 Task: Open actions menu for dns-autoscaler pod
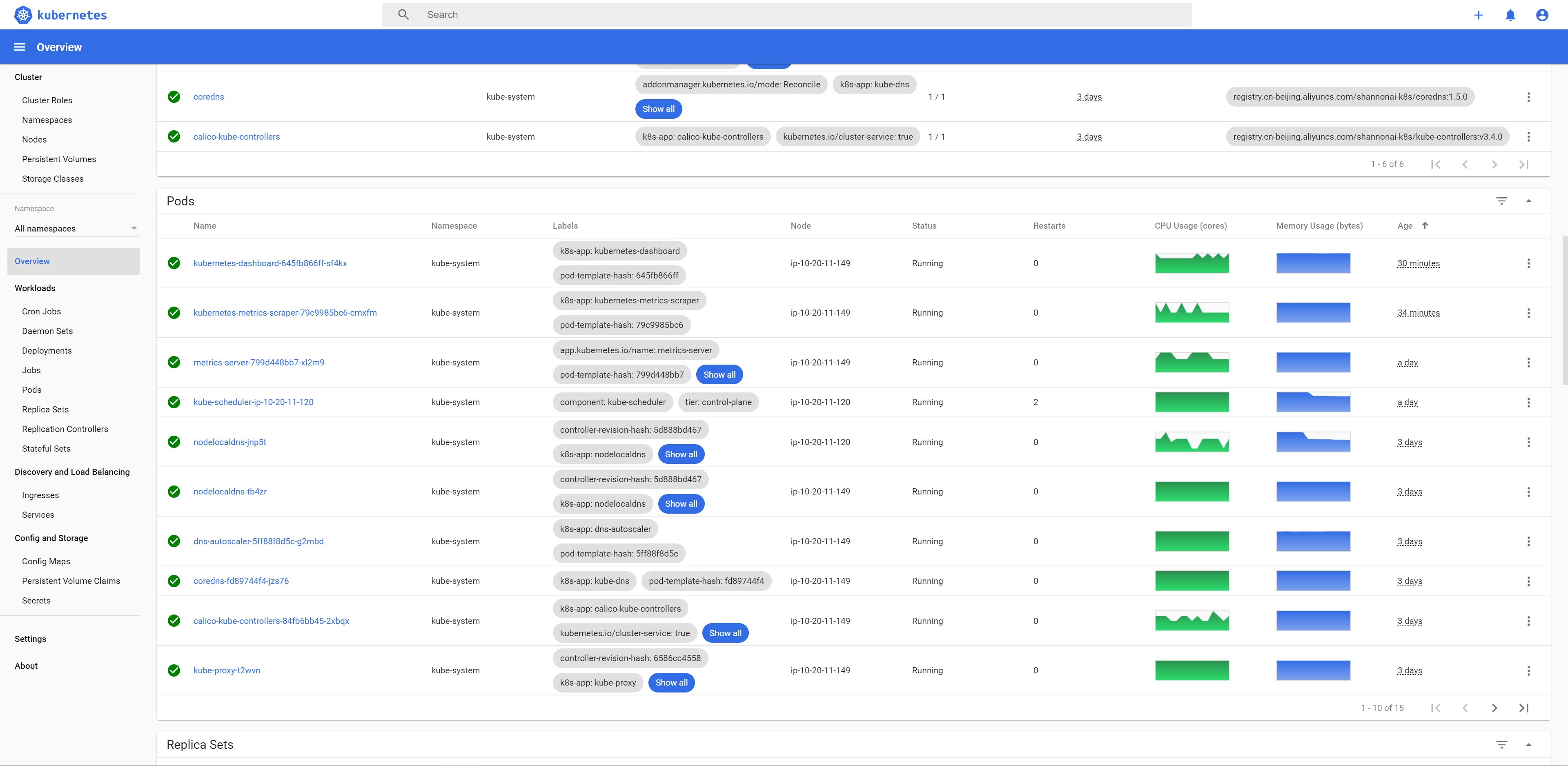1528,541
